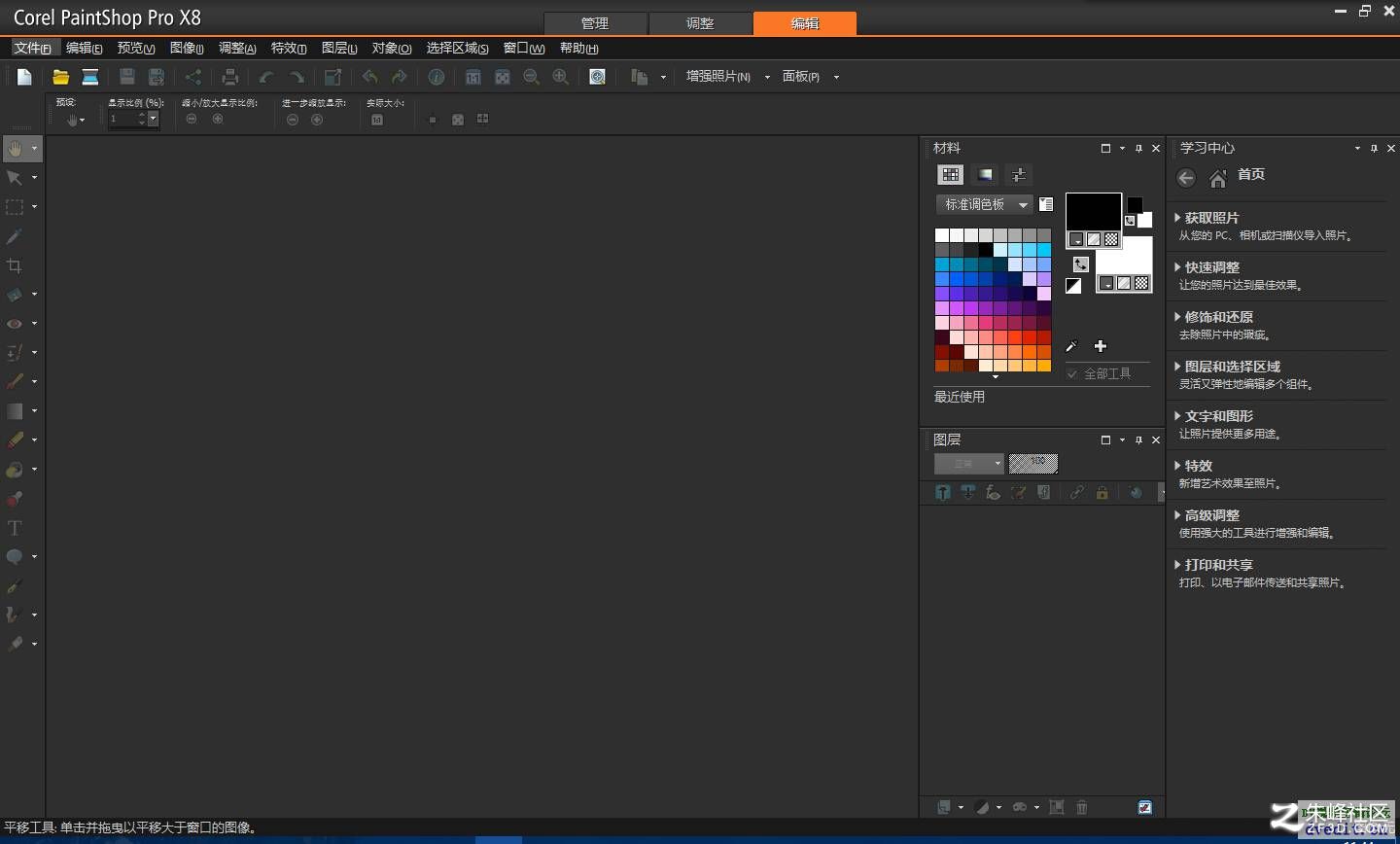Open the 面板 dropdown

pyautogui.click(x=836, y=77)
